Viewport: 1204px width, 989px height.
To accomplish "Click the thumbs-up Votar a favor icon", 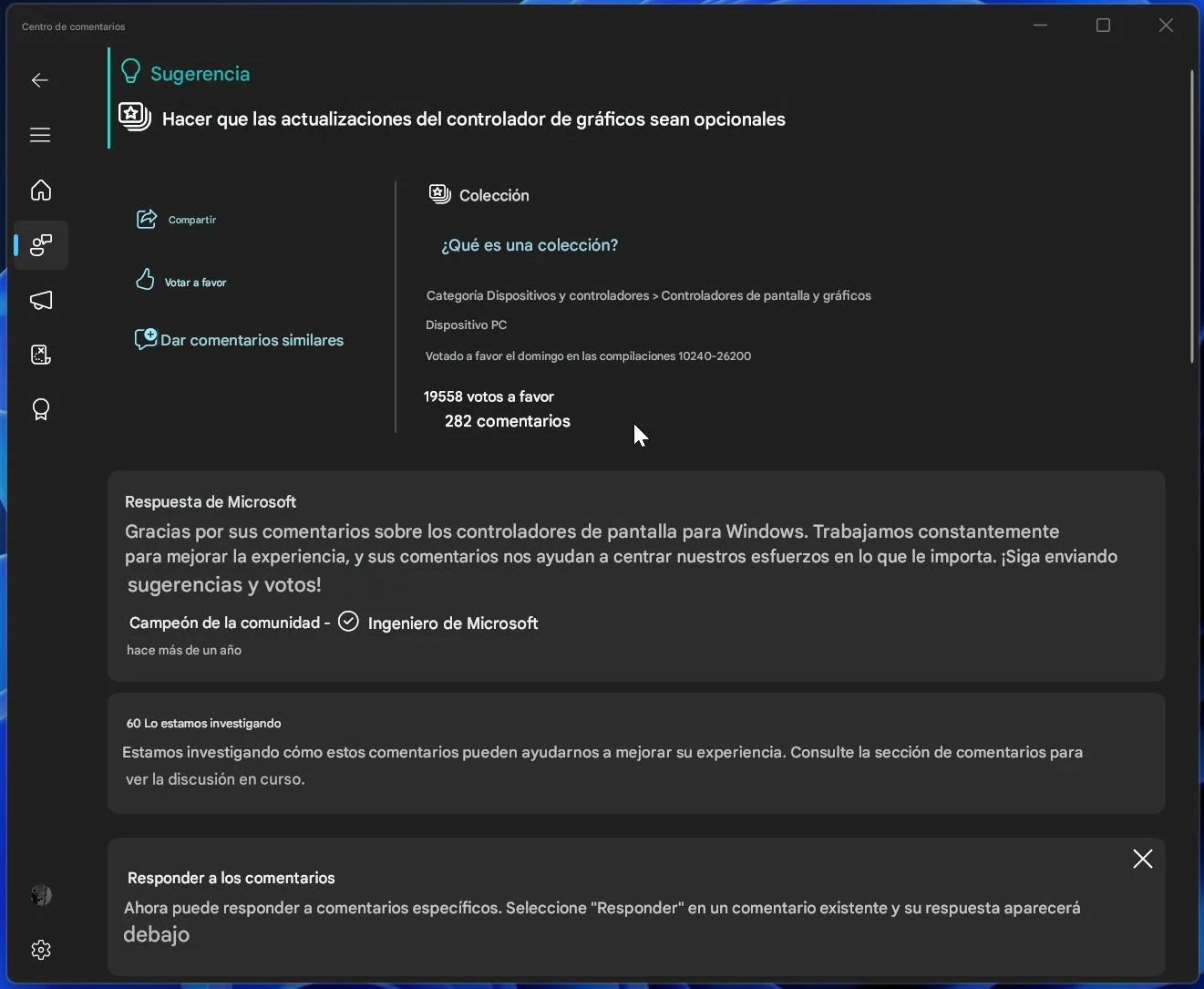I will tap(145, 280).
